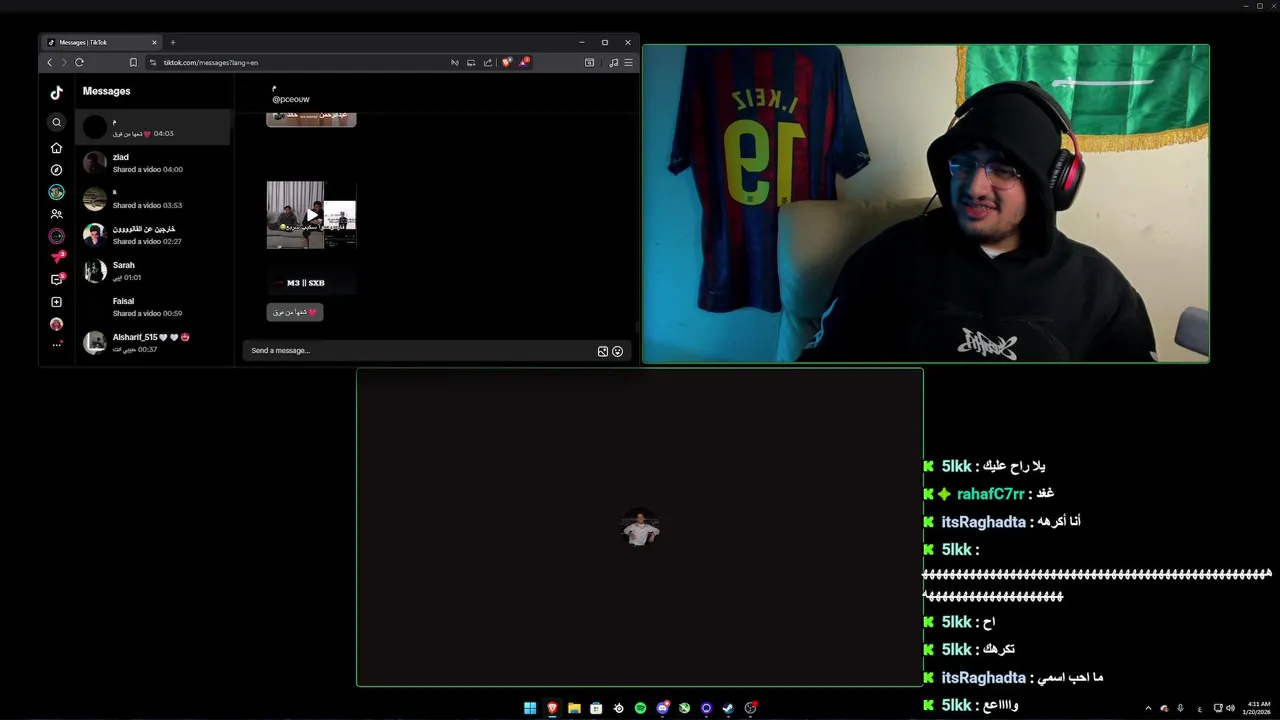
Task: Open the Windows Start menu
Action: click(x=530, y=708)
